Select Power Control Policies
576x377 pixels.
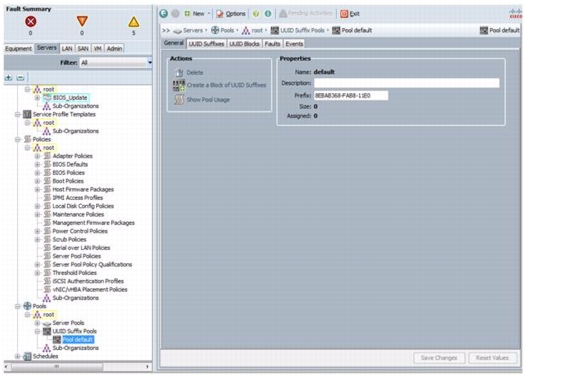(x=80, y=231)
